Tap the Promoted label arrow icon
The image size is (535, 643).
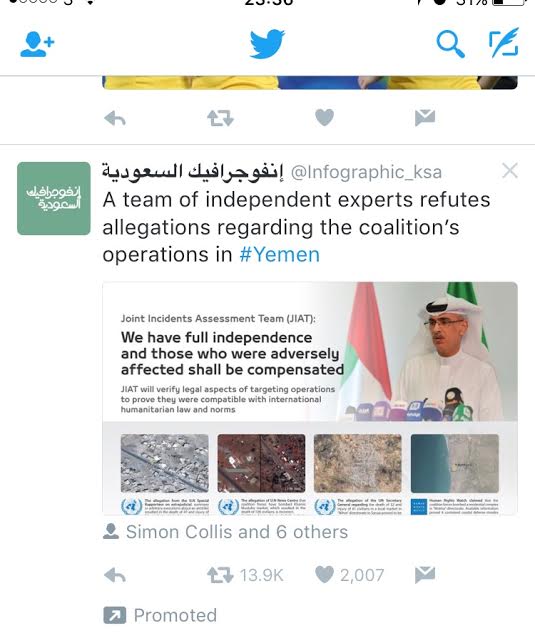coord(114,616)
